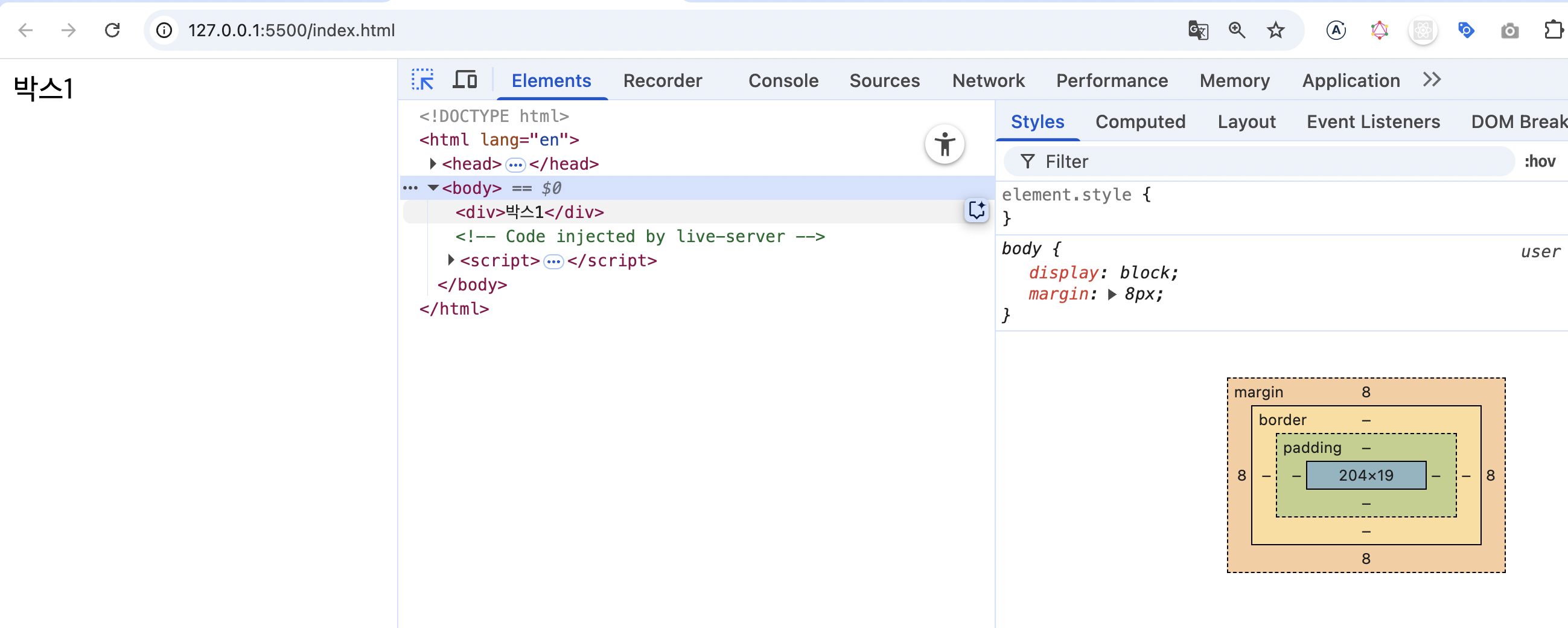Select the Event Listeners tab
The height and width of the screenshot is (628, 1568).
coord(1373,122)
